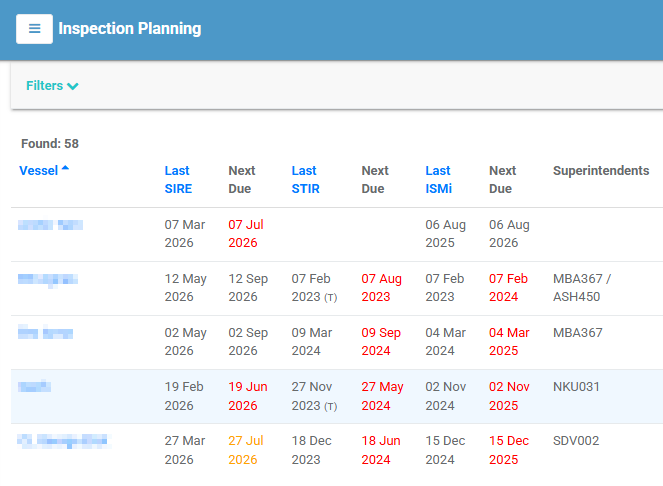Viewport: 663px width, 486px height.
Task: Select the highlighted row's 19 Jun 2026 date
Action: pos(248,396)
